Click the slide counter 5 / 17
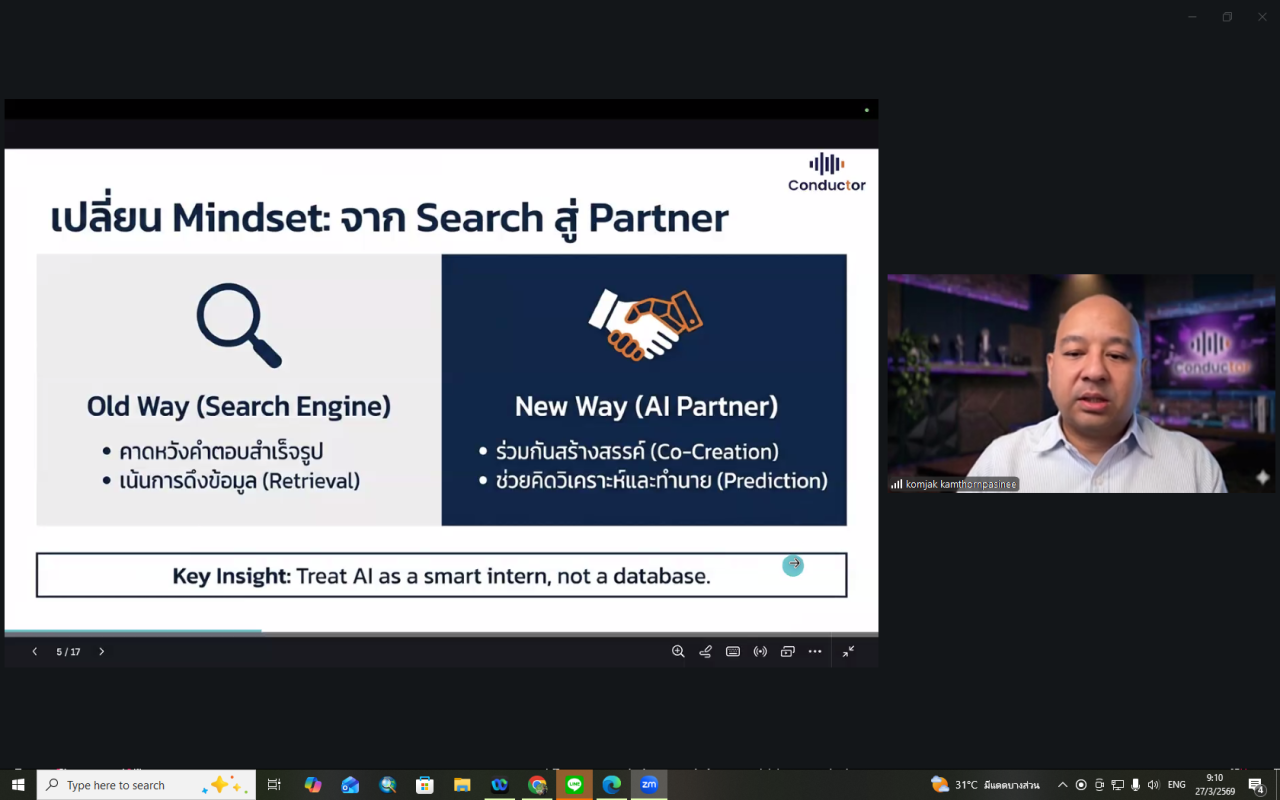Screen dimensions: 1280x800 pos(68,652)
